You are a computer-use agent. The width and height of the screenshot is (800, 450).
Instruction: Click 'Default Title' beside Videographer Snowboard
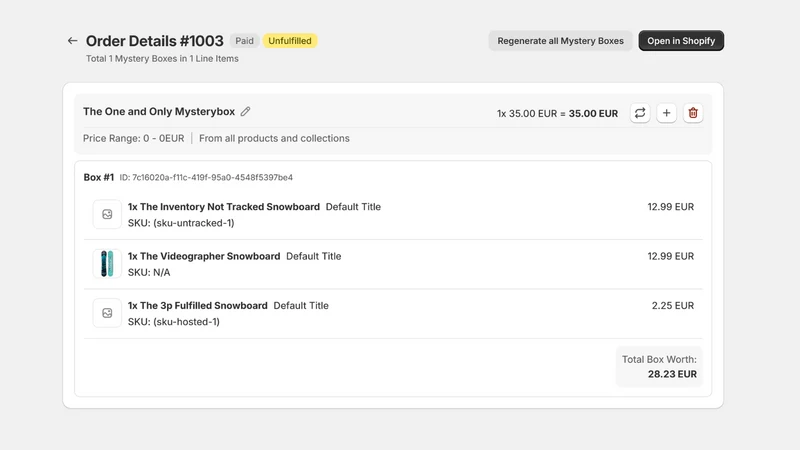pos(313,256)
